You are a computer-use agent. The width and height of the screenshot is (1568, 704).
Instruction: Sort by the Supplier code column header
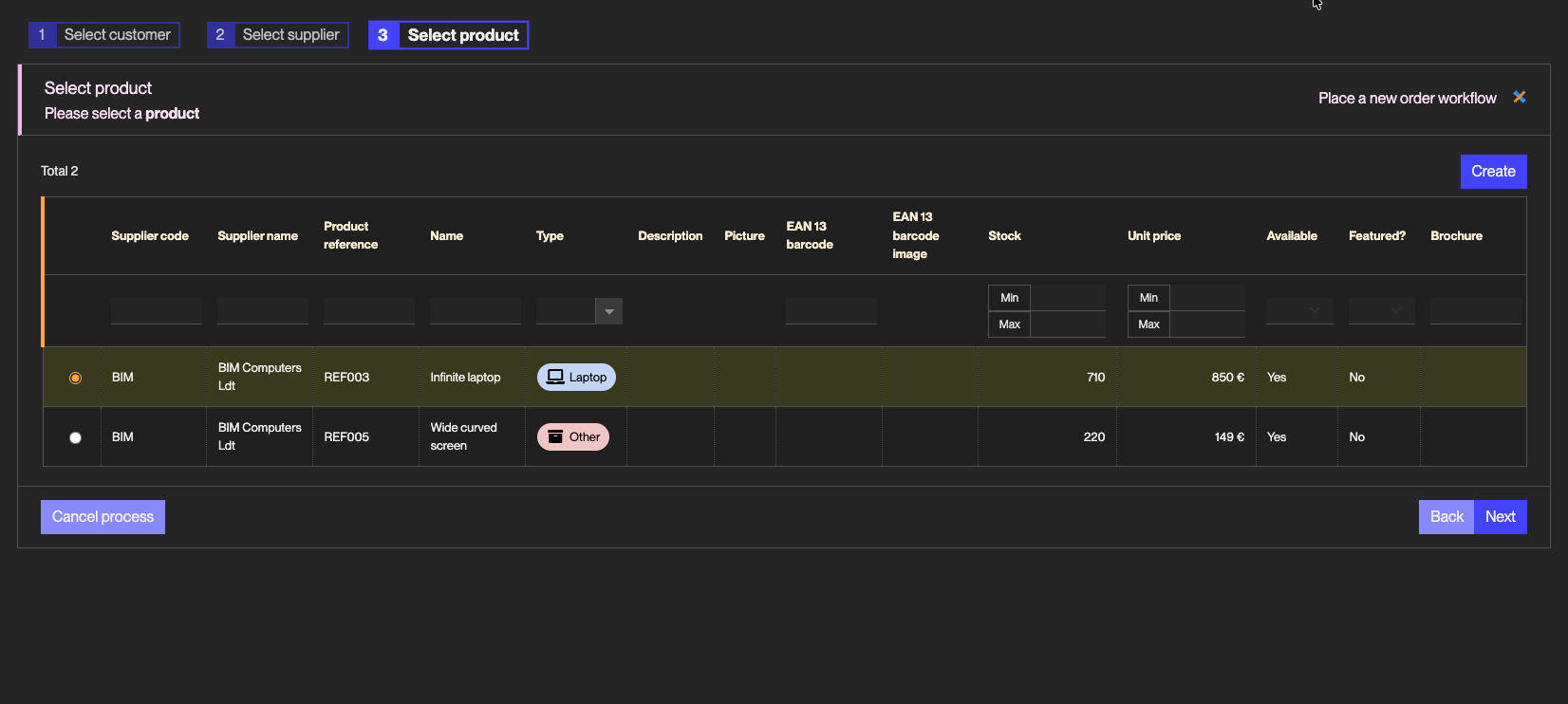[x=150, y=236]
